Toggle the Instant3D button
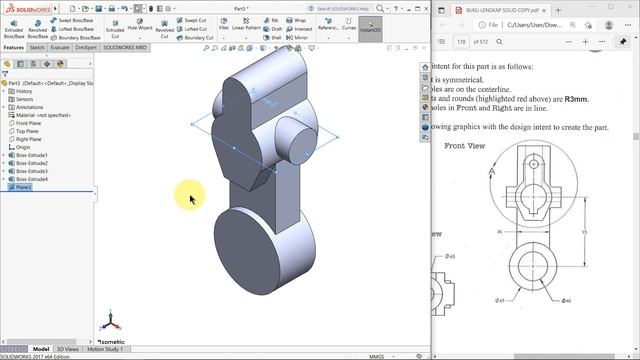 370,29
